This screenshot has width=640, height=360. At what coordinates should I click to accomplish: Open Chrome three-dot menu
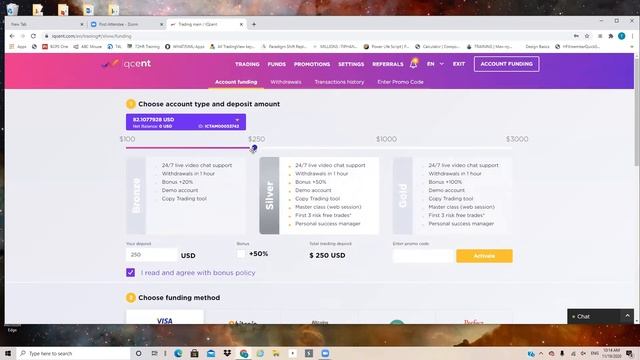click(x=632, y=36)
